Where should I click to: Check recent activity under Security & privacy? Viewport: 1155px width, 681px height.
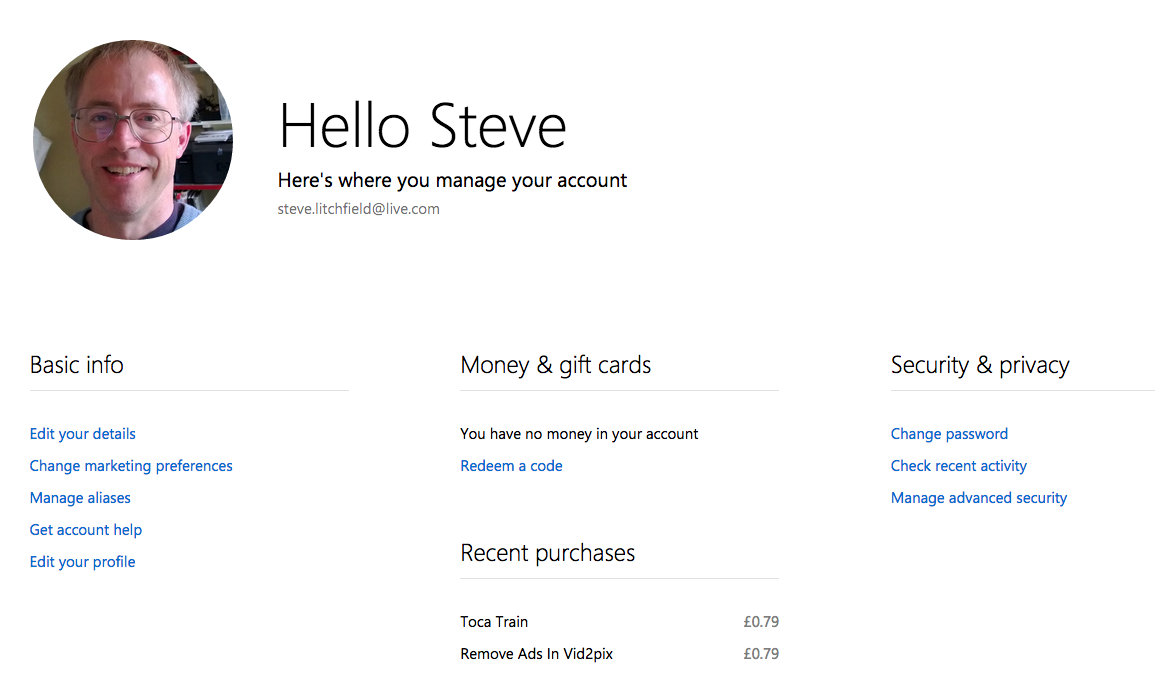click(x=958, y=466)
